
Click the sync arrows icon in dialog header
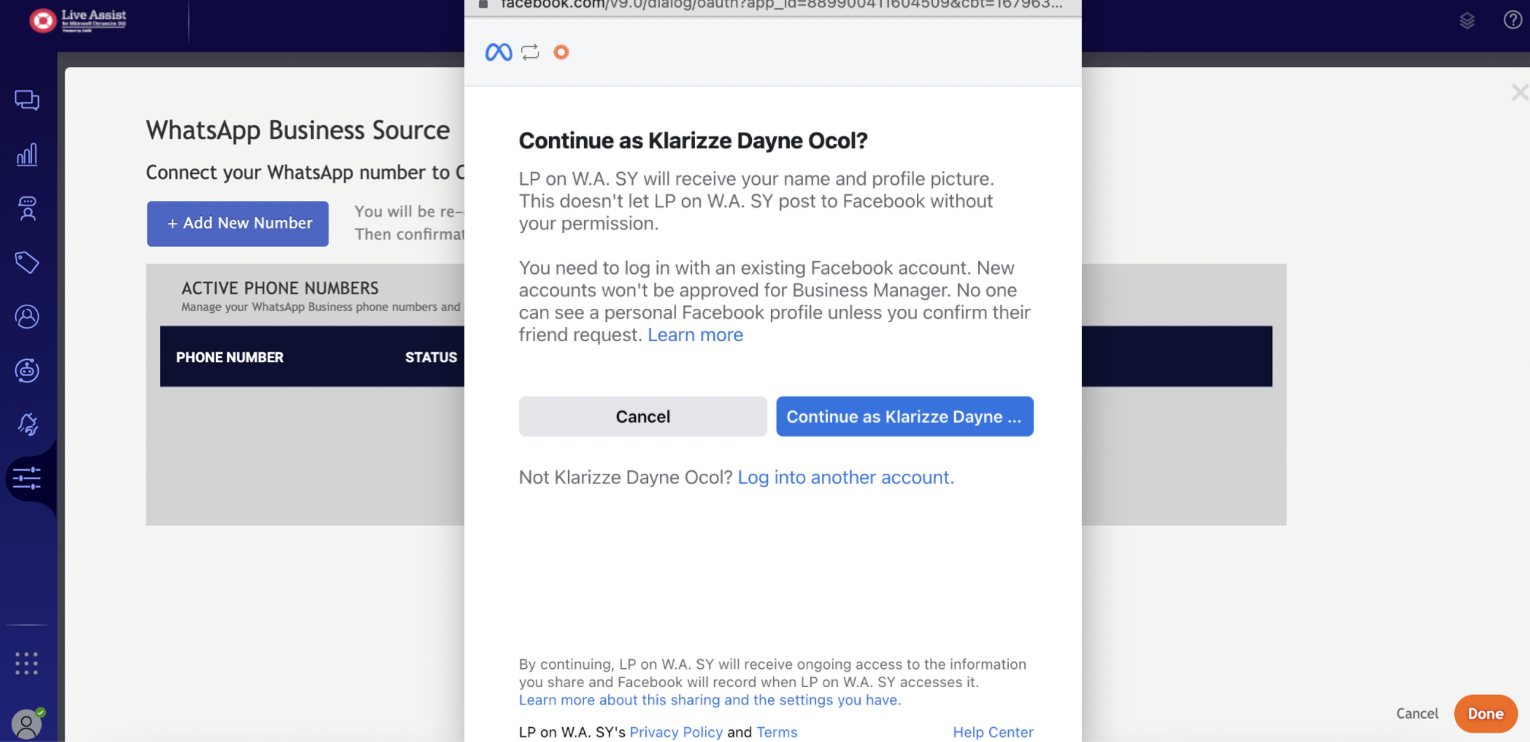(530, 52)
